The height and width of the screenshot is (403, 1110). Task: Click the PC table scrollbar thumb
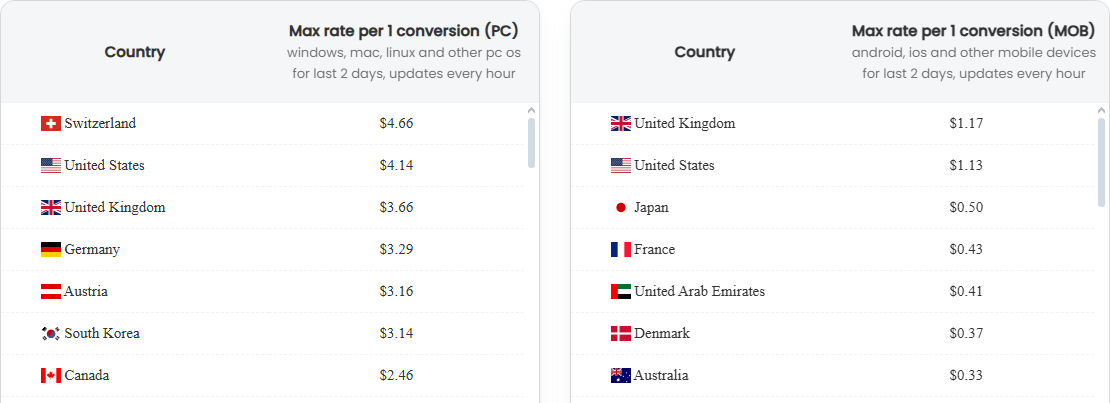(532, 143)
